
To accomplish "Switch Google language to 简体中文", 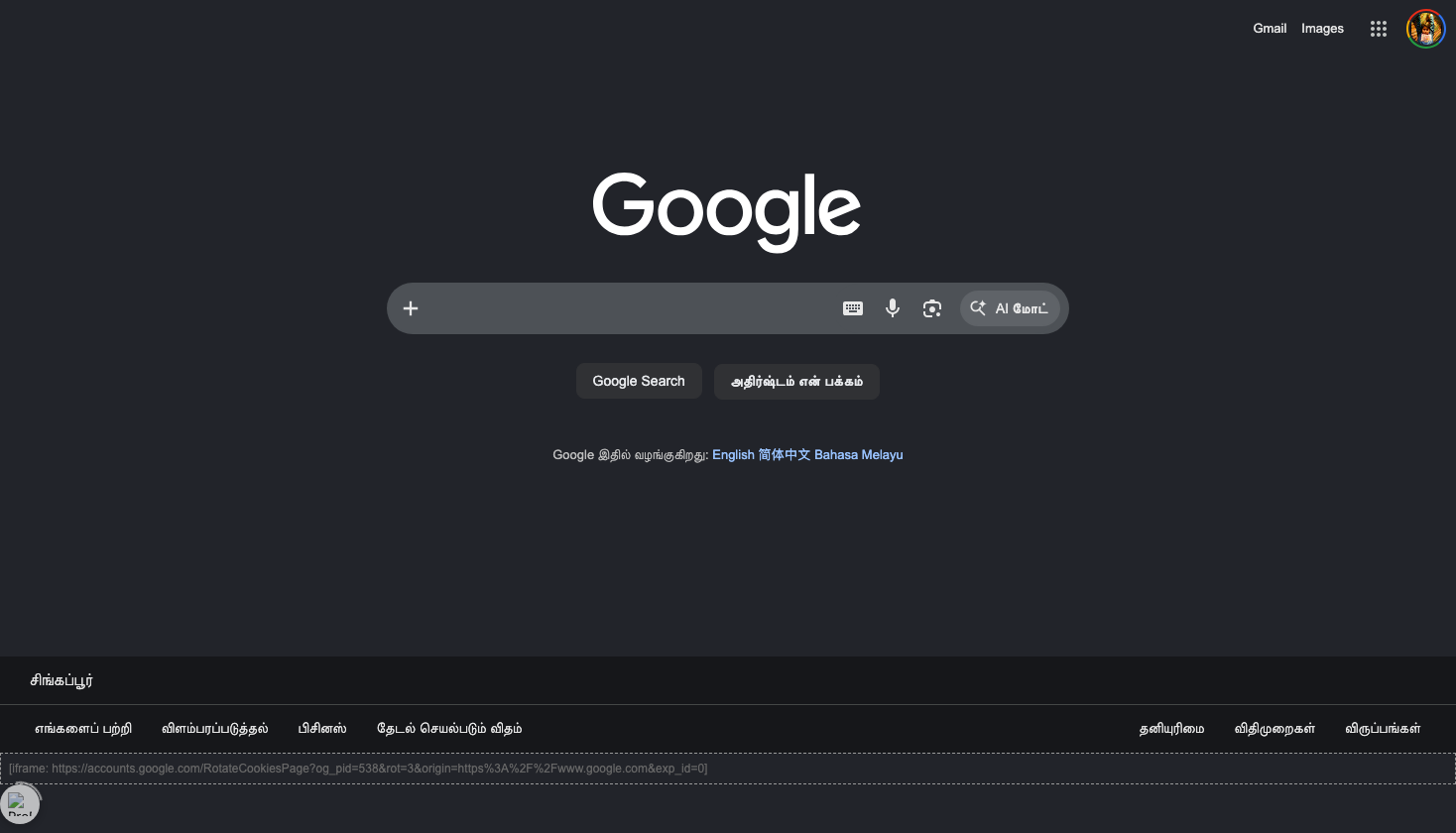I will click(785, 455).
